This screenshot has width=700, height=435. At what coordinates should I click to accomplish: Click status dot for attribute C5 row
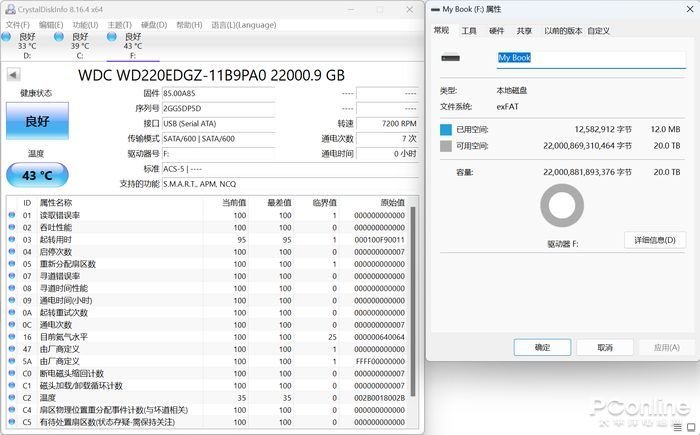12,422
